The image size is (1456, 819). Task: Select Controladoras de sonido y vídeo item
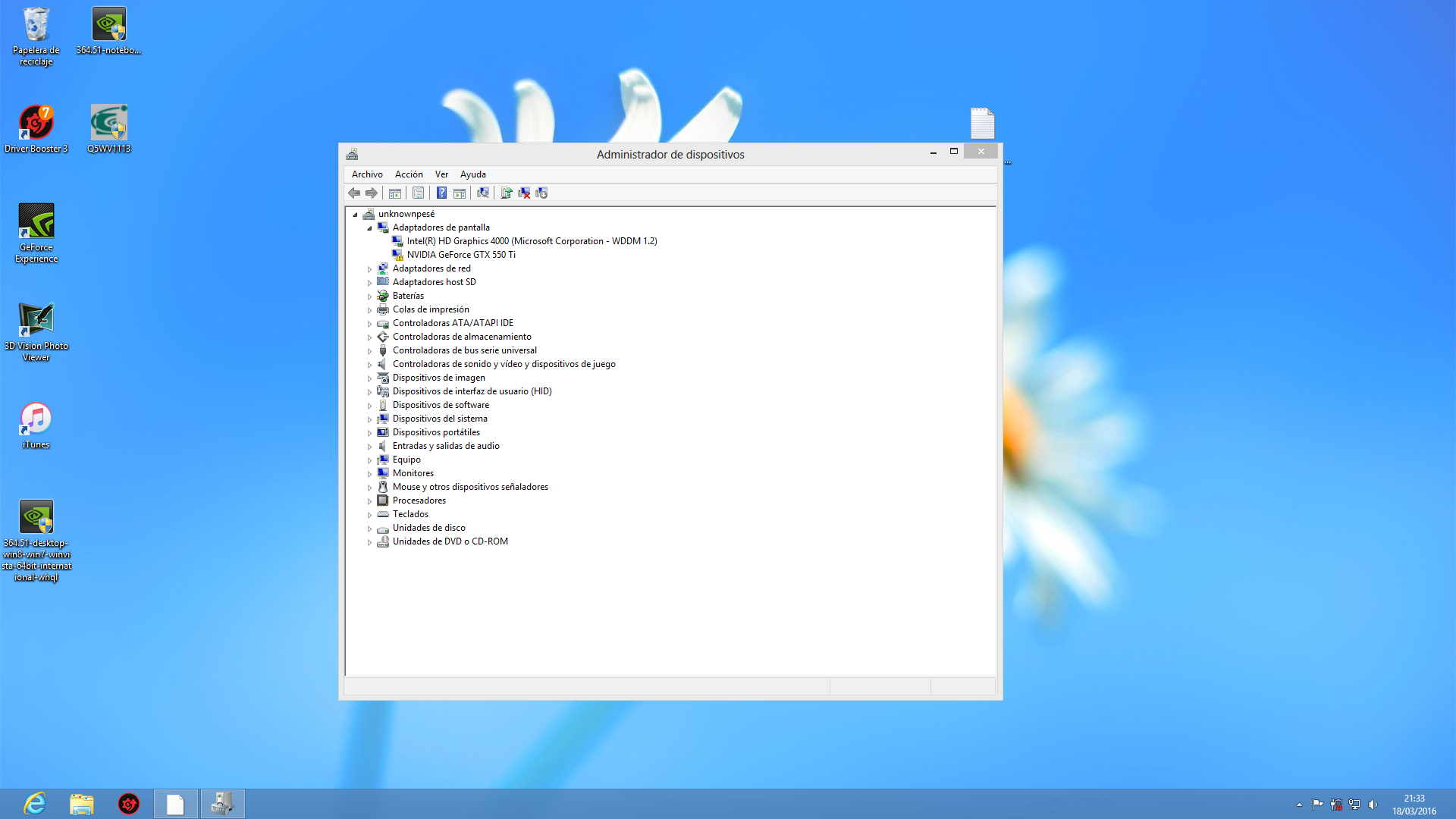click(x=504, y=364)
